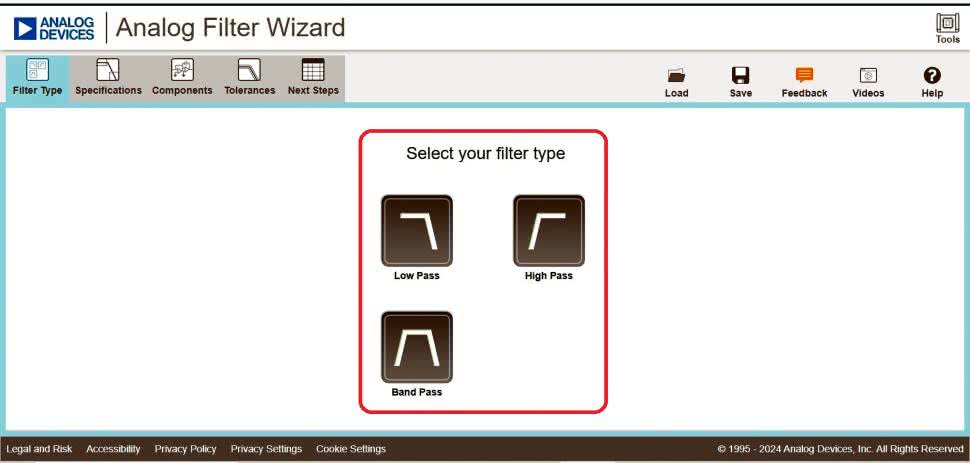
Task: Click the Help question mark icon
Action: [x=932, y=76]
